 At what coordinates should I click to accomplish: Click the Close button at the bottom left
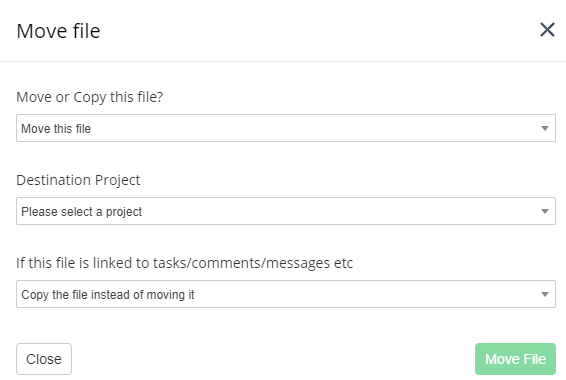coord(44,359)
